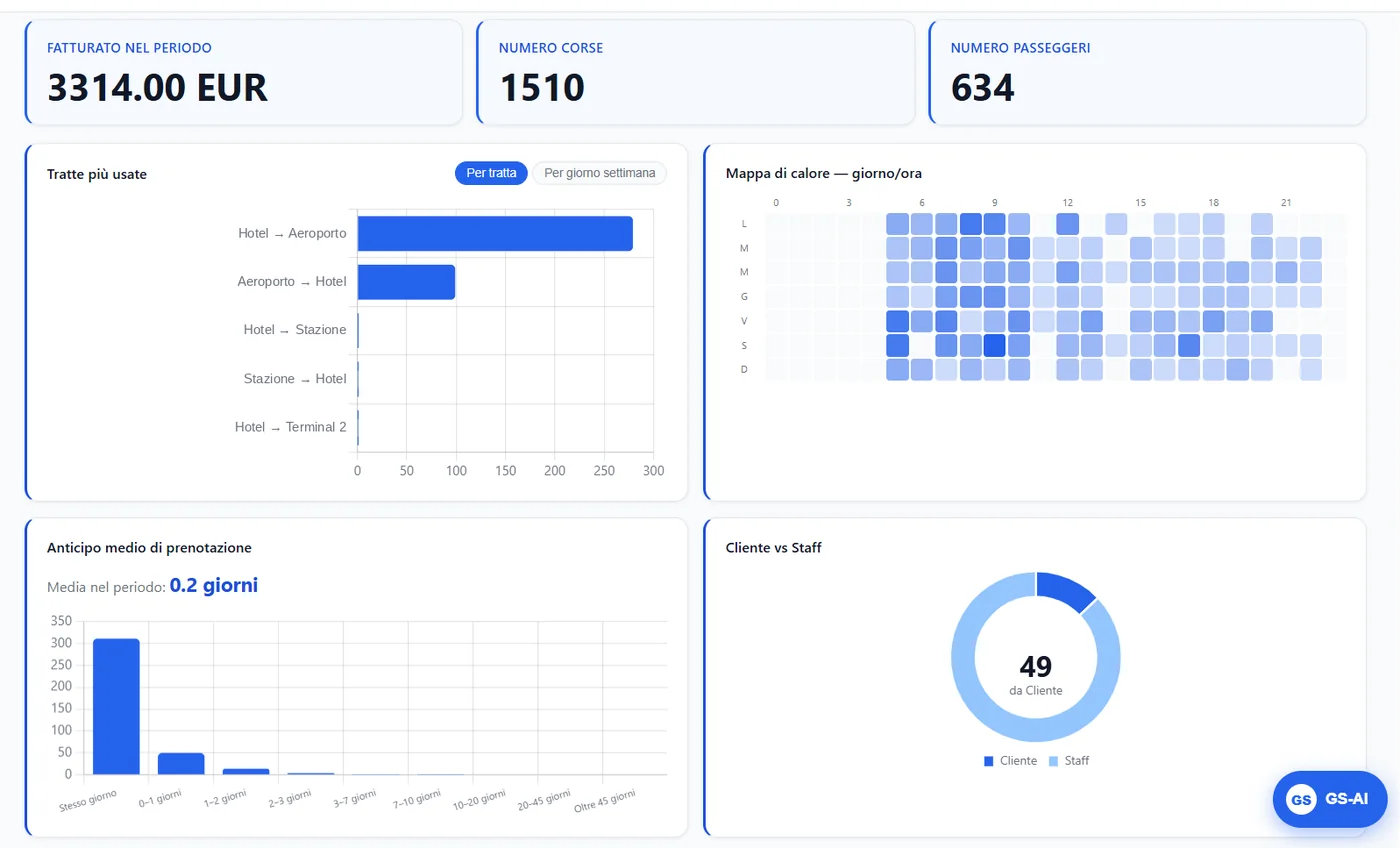Select the Per tratta toggle
1400x848 pixels.
tap(491, 173)
